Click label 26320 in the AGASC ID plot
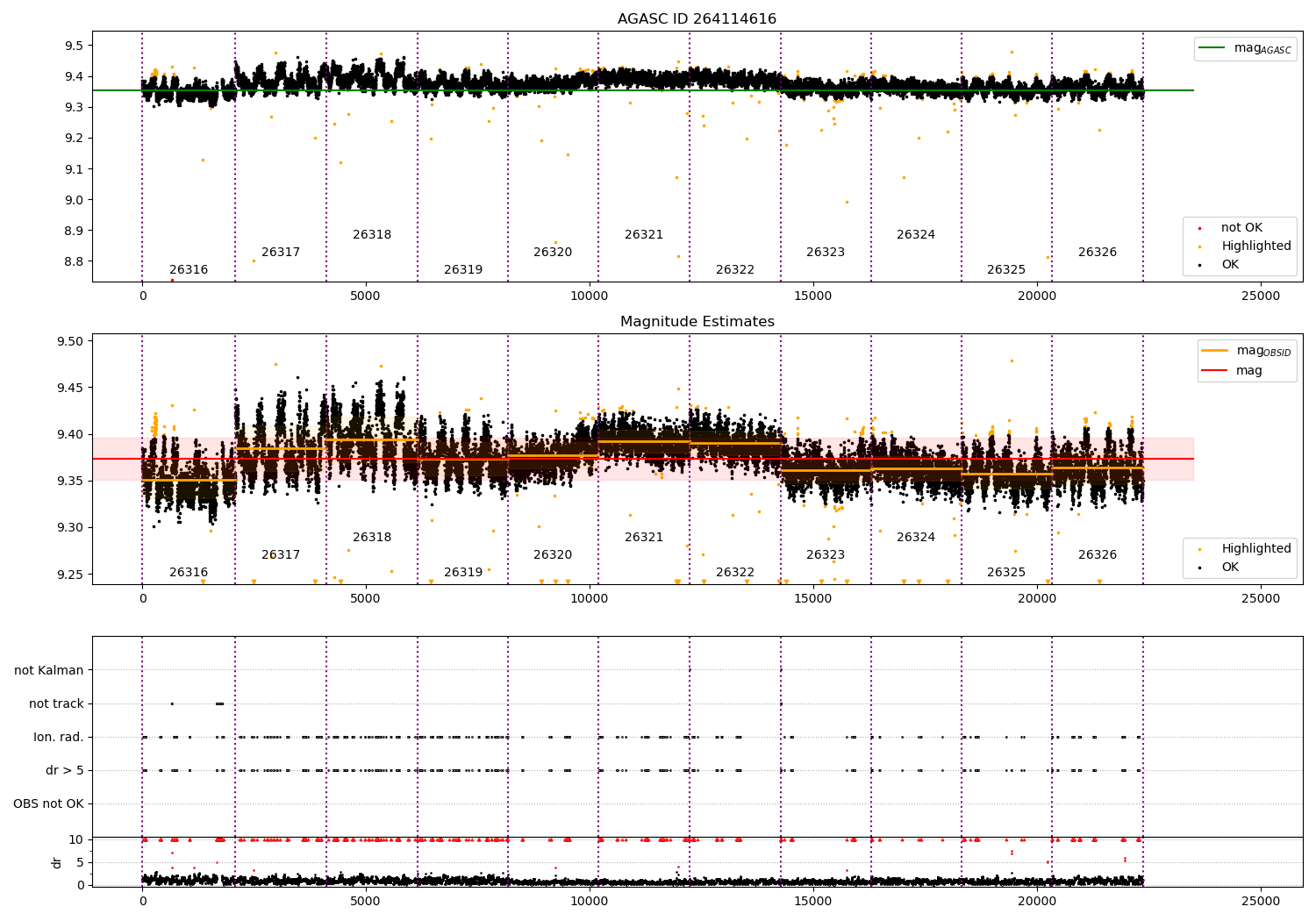 [553, 253]
